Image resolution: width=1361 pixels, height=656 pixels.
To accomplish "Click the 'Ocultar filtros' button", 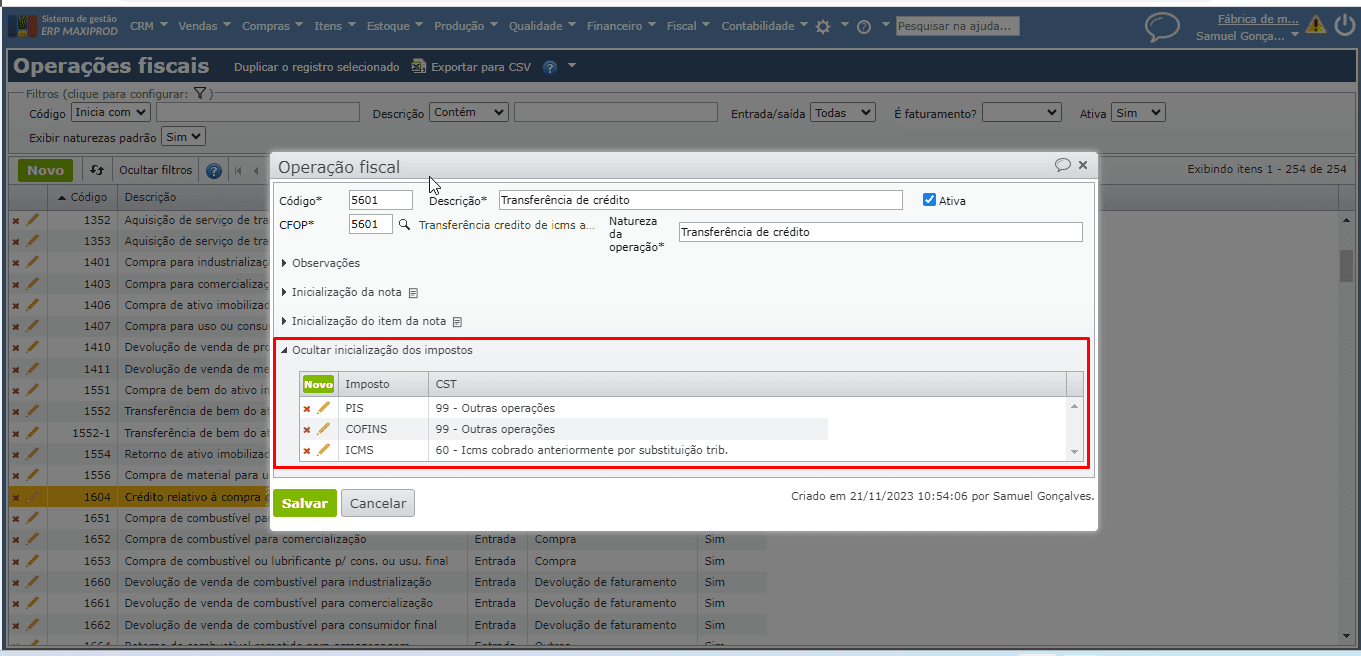I will click(x=155, y=170).
